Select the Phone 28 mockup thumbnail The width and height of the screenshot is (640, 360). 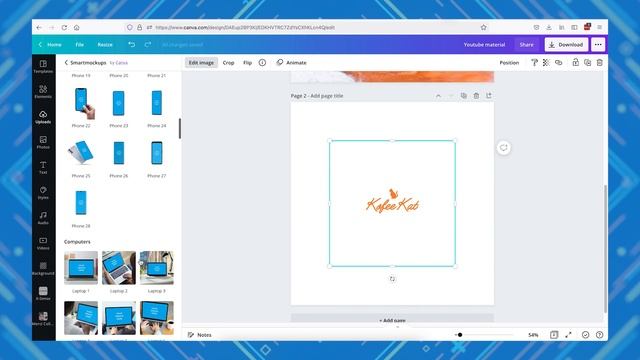point(81,203)
